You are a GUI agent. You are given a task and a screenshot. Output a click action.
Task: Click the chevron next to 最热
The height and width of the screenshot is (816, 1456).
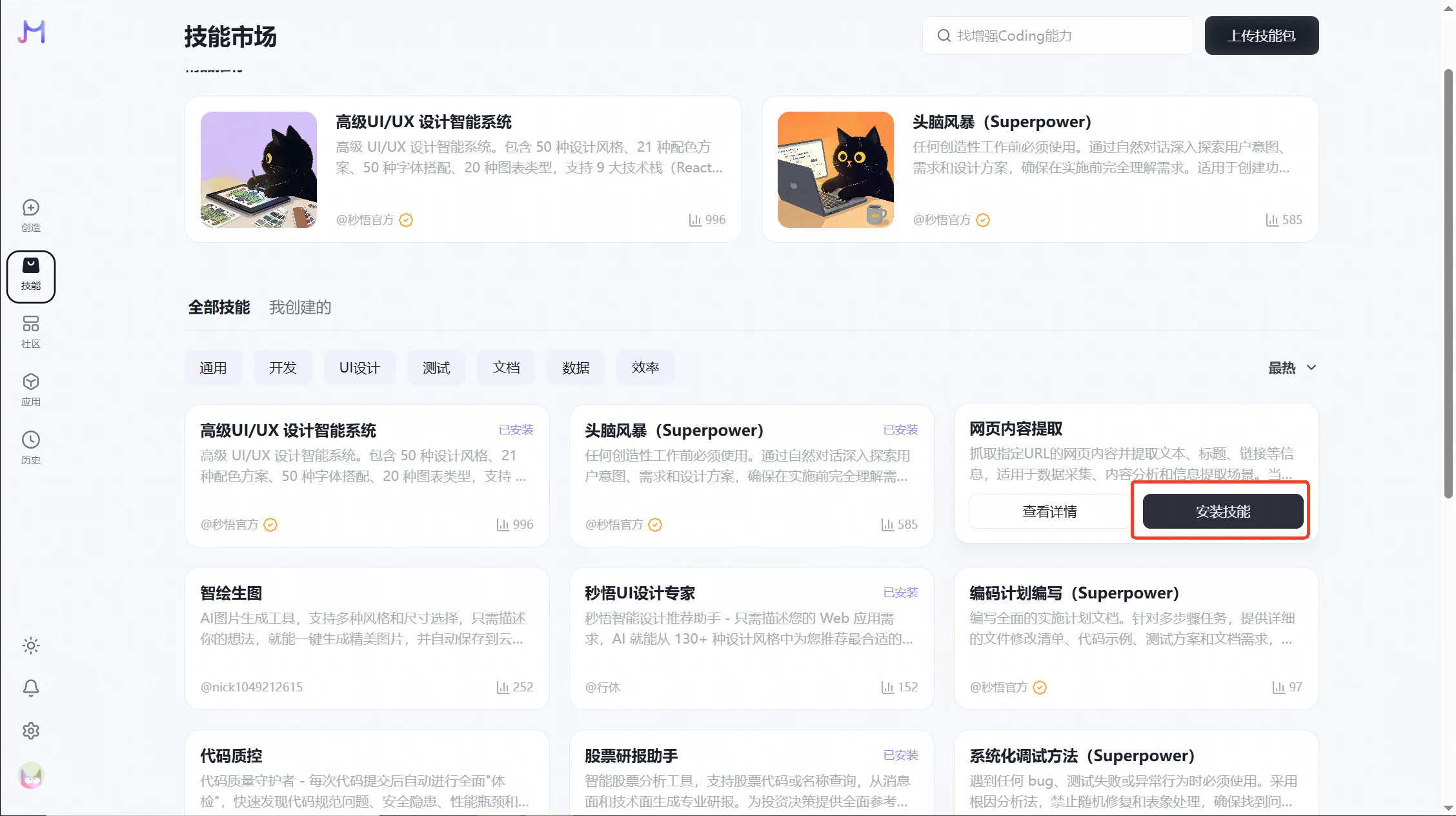point(1311,368)
